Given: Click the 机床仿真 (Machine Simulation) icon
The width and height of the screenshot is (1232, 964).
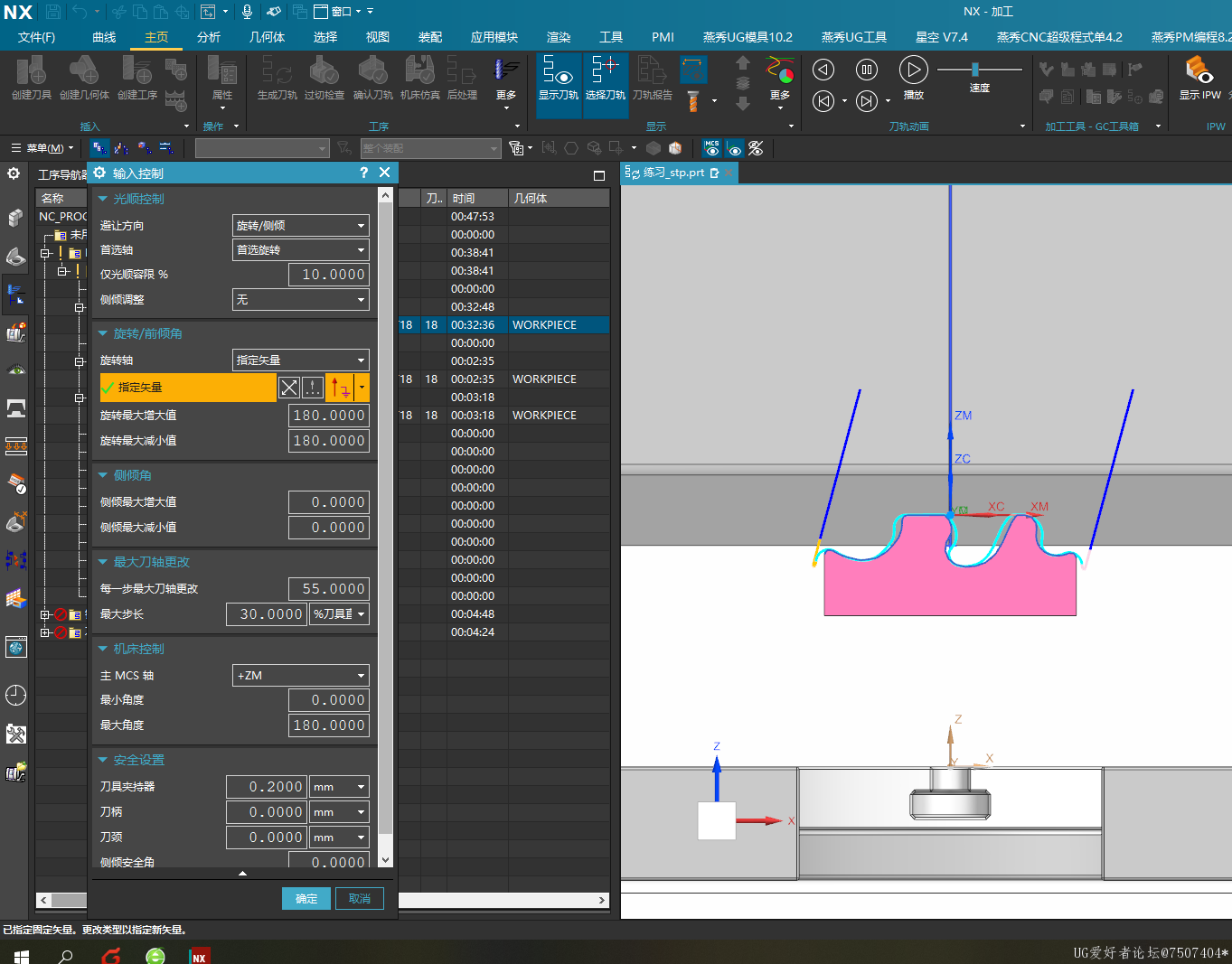Looking at the screenshot, I should tap(419, 78).
